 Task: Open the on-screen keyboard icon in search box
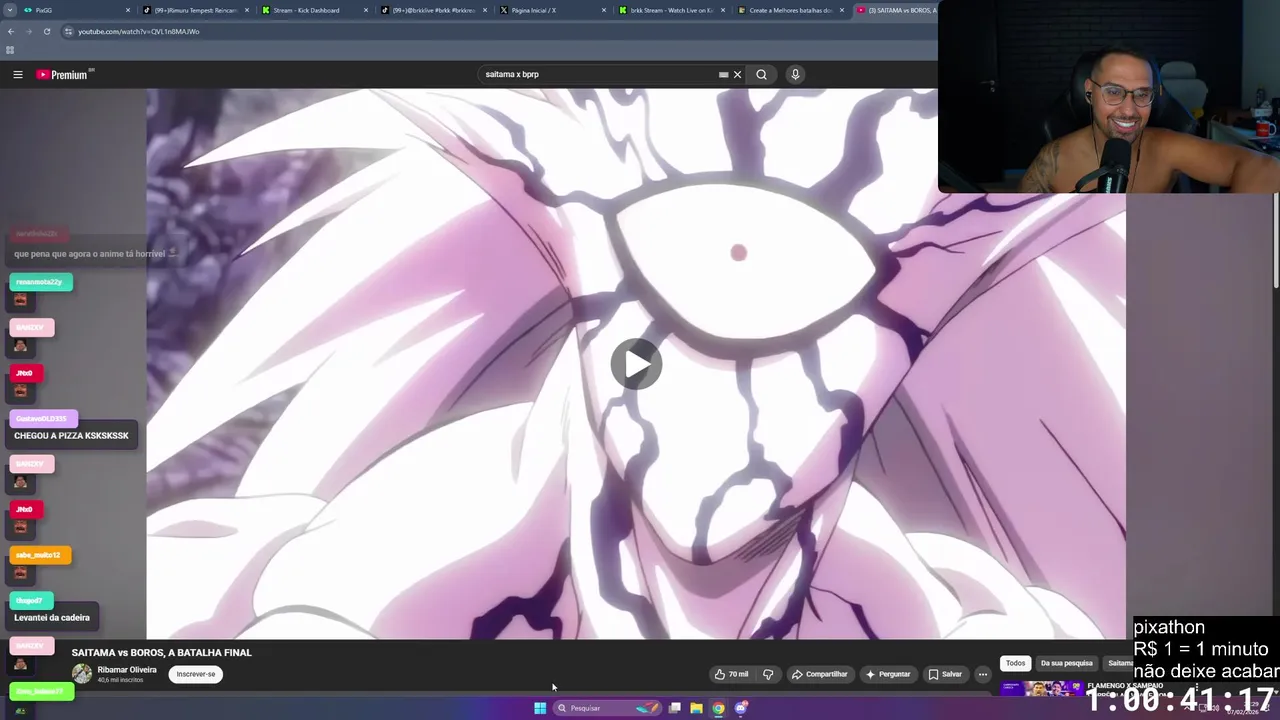click(x=723, y=74)
